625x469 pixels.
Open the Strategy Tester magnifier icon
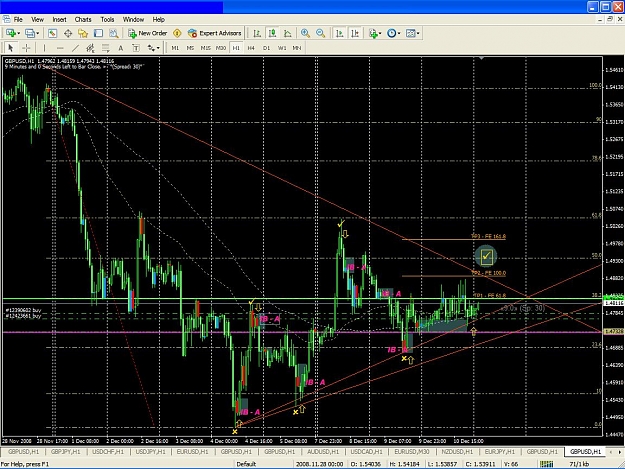coord(114,33)
